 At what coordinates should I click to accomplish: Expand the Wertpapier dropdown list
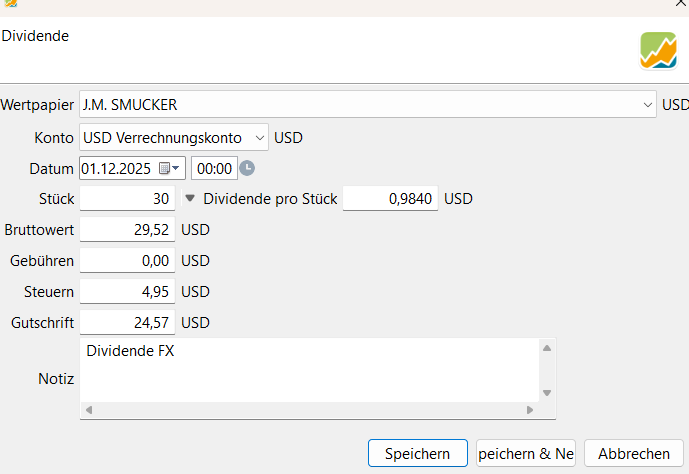pyautogui.click(x=647, y=104)
